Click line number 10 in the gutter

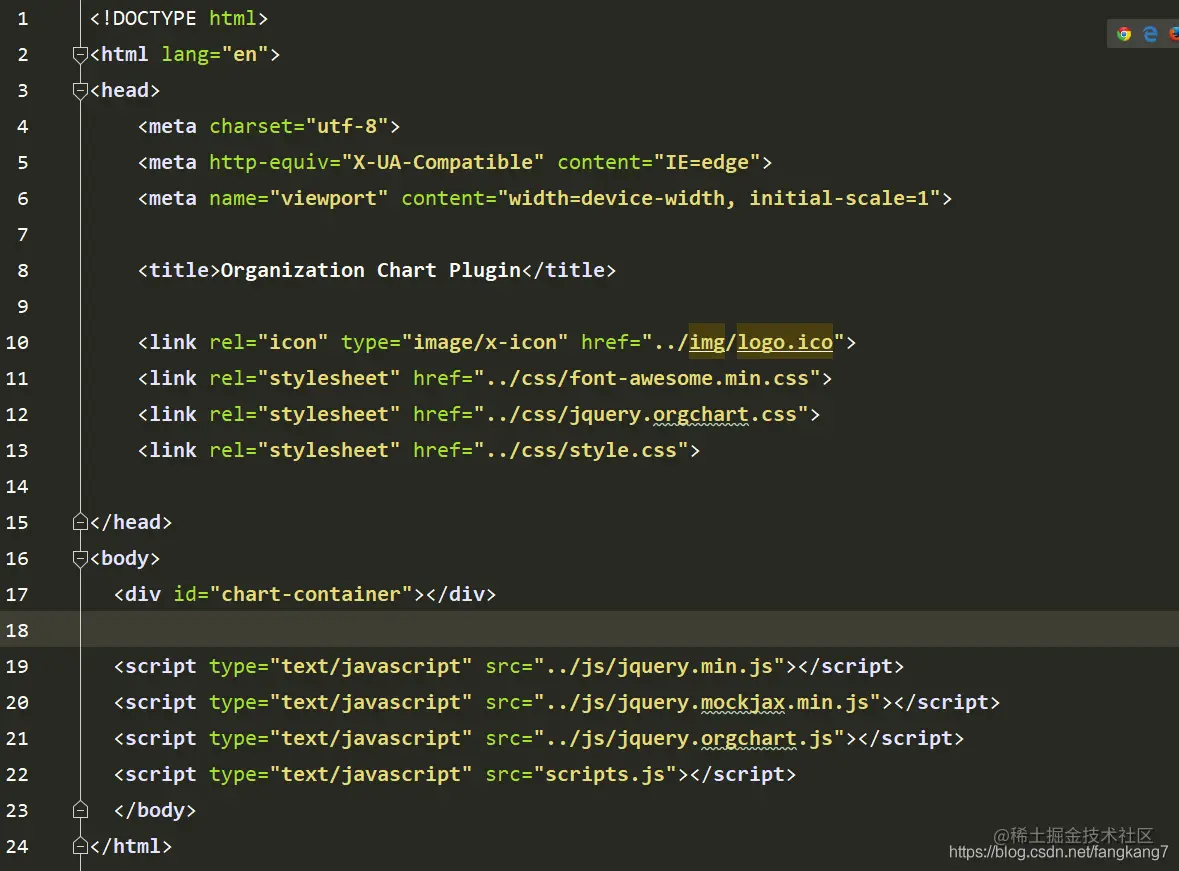17,342
